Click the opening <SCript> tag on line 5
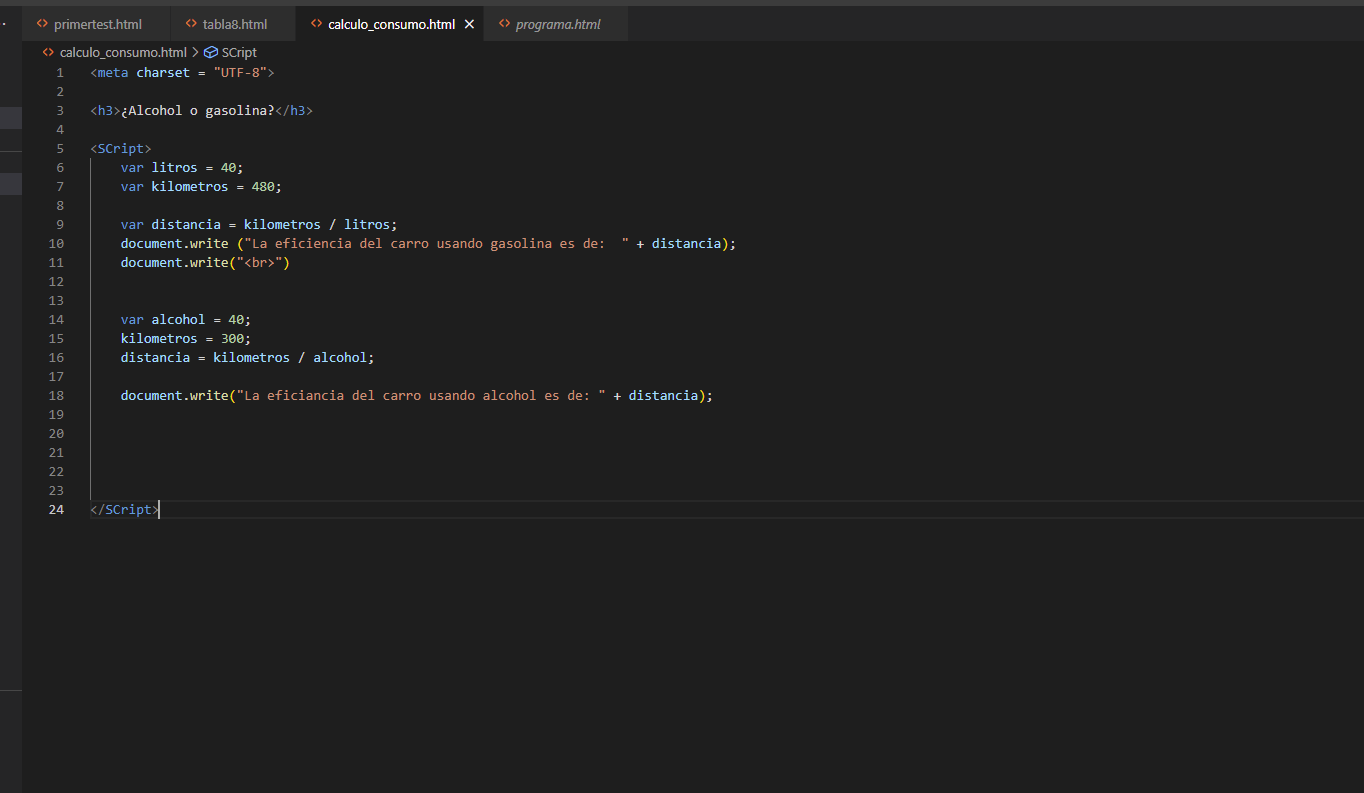The height and width of the screenshot is (793, 1364). pyautogui.click(x=121, y=149)
